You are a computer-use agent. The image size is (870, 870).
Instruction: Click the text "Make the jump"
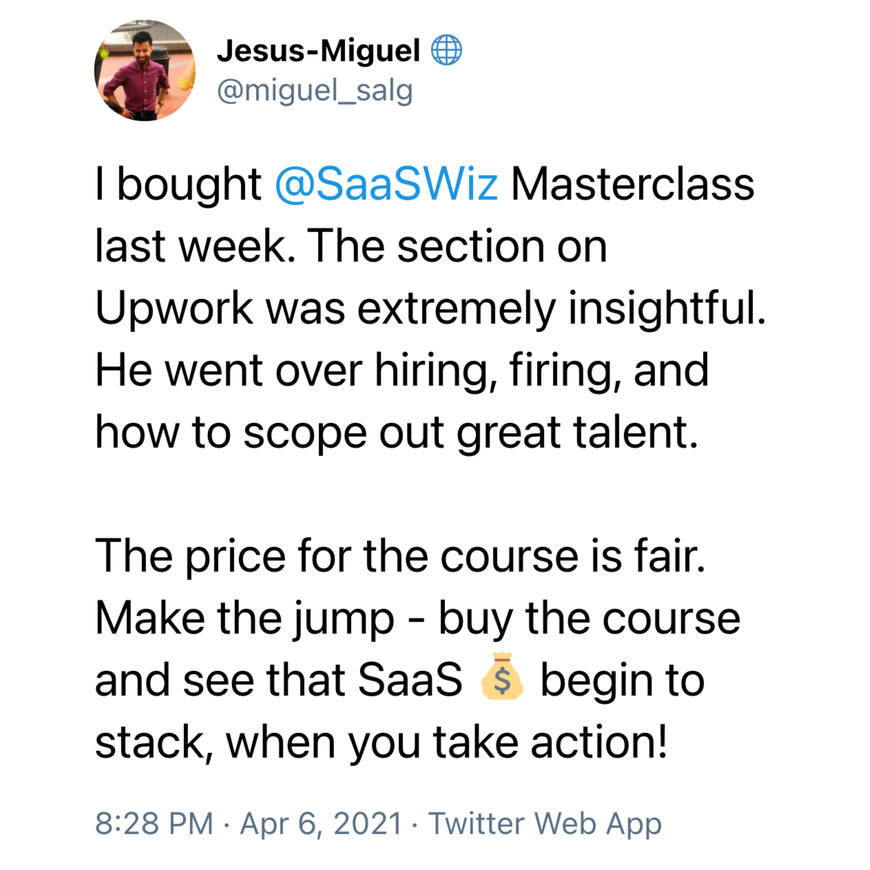point(246,618)
